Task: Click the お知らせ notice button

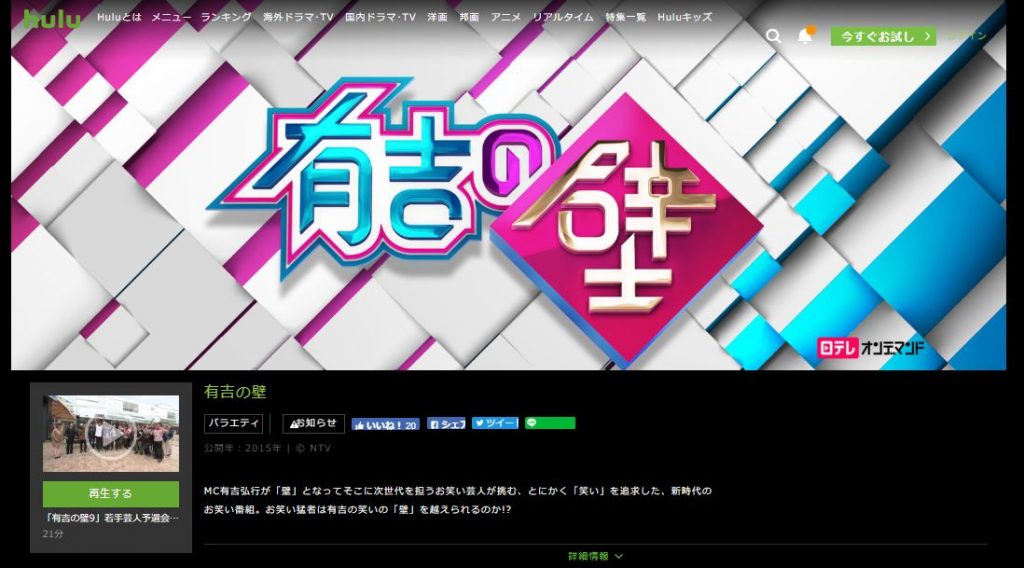Action: [313, 423]
